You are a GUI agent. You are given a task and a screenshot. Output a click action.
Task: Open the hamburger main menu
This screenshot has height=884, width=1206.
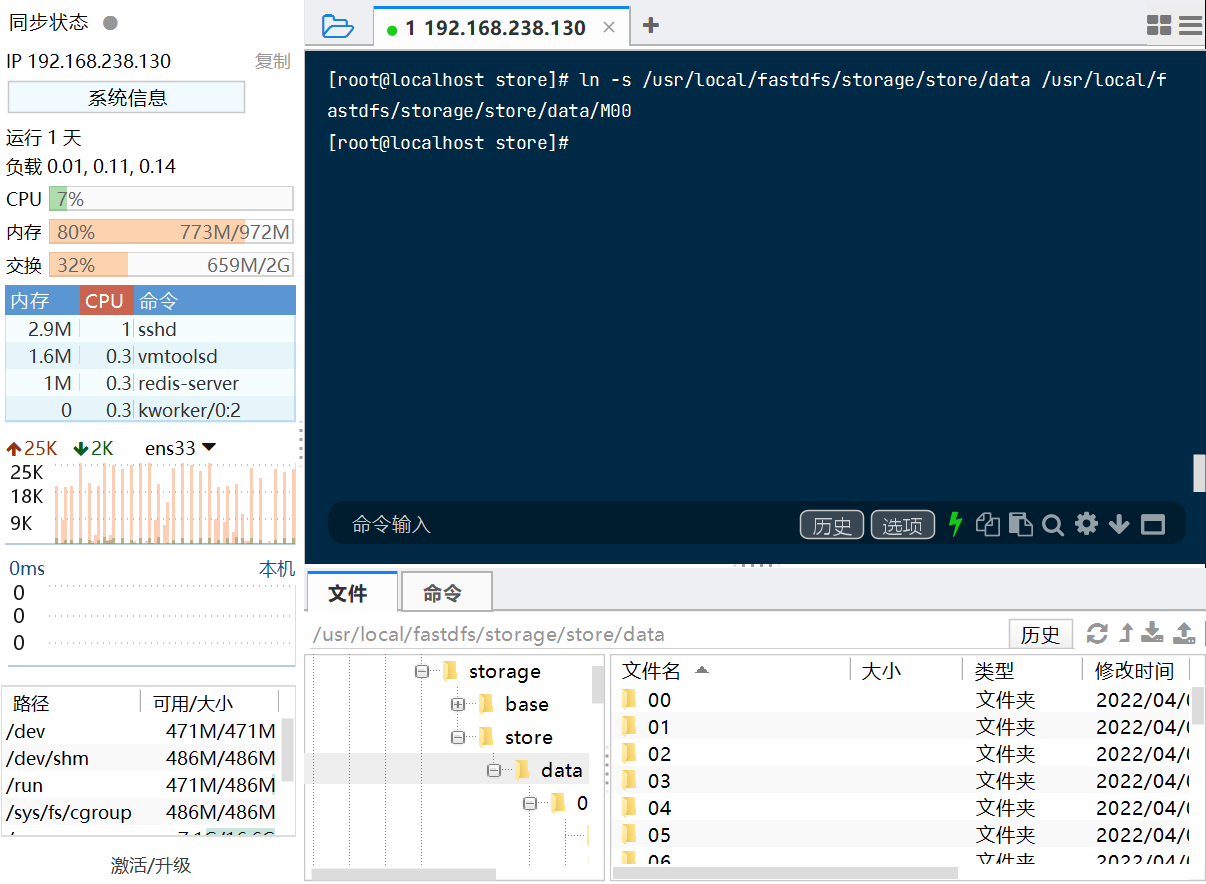[x=1190, y=26]
